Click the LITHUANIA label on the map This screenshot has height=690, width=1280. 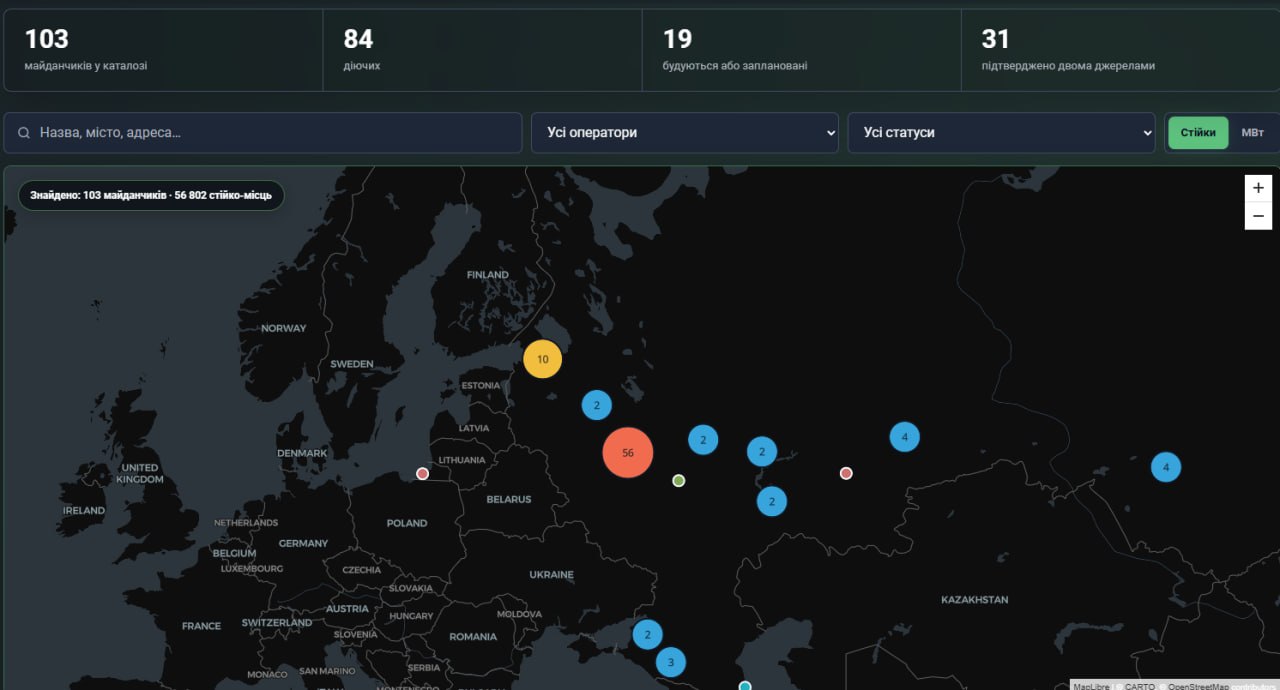pyautogui.click(x=462, y=460)
